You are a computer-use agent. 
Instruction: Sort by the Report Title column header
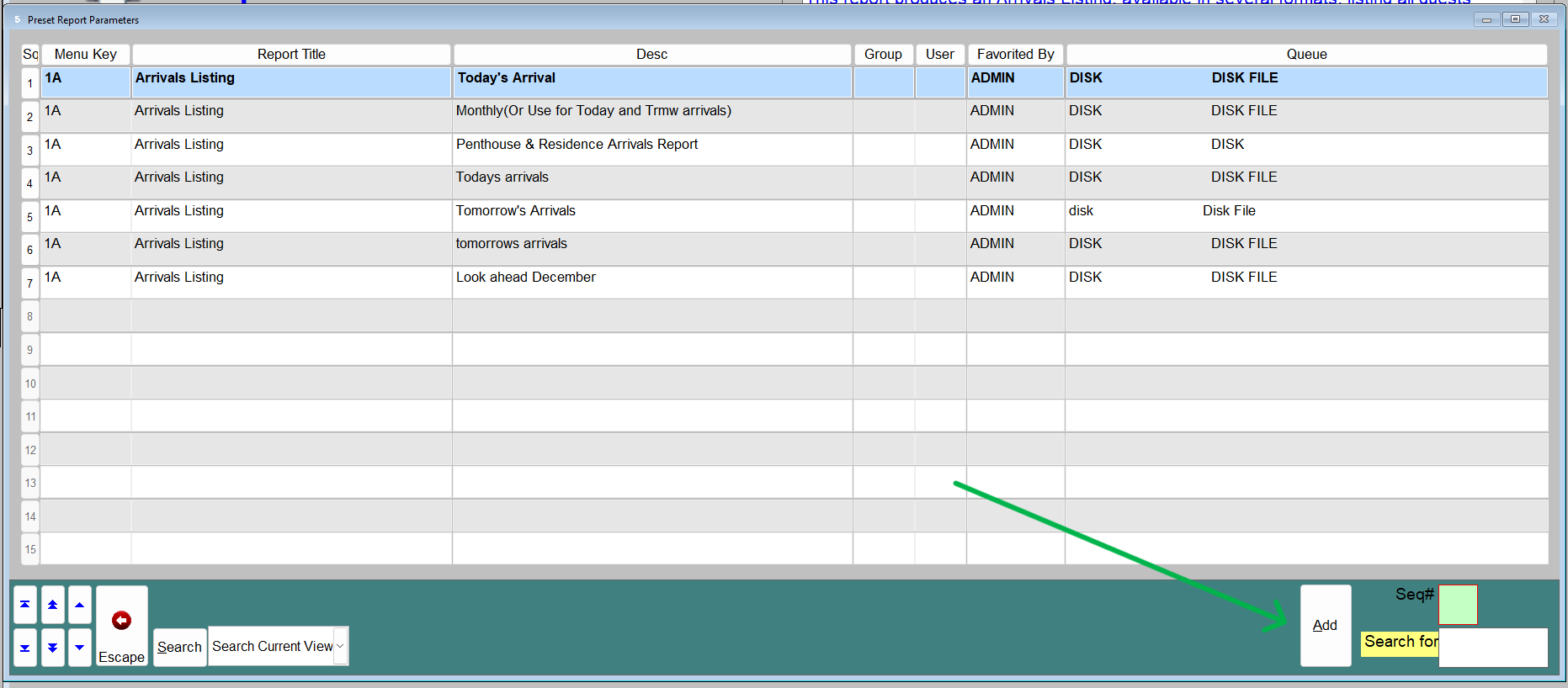pyautogui.click(x=291, y=55)
